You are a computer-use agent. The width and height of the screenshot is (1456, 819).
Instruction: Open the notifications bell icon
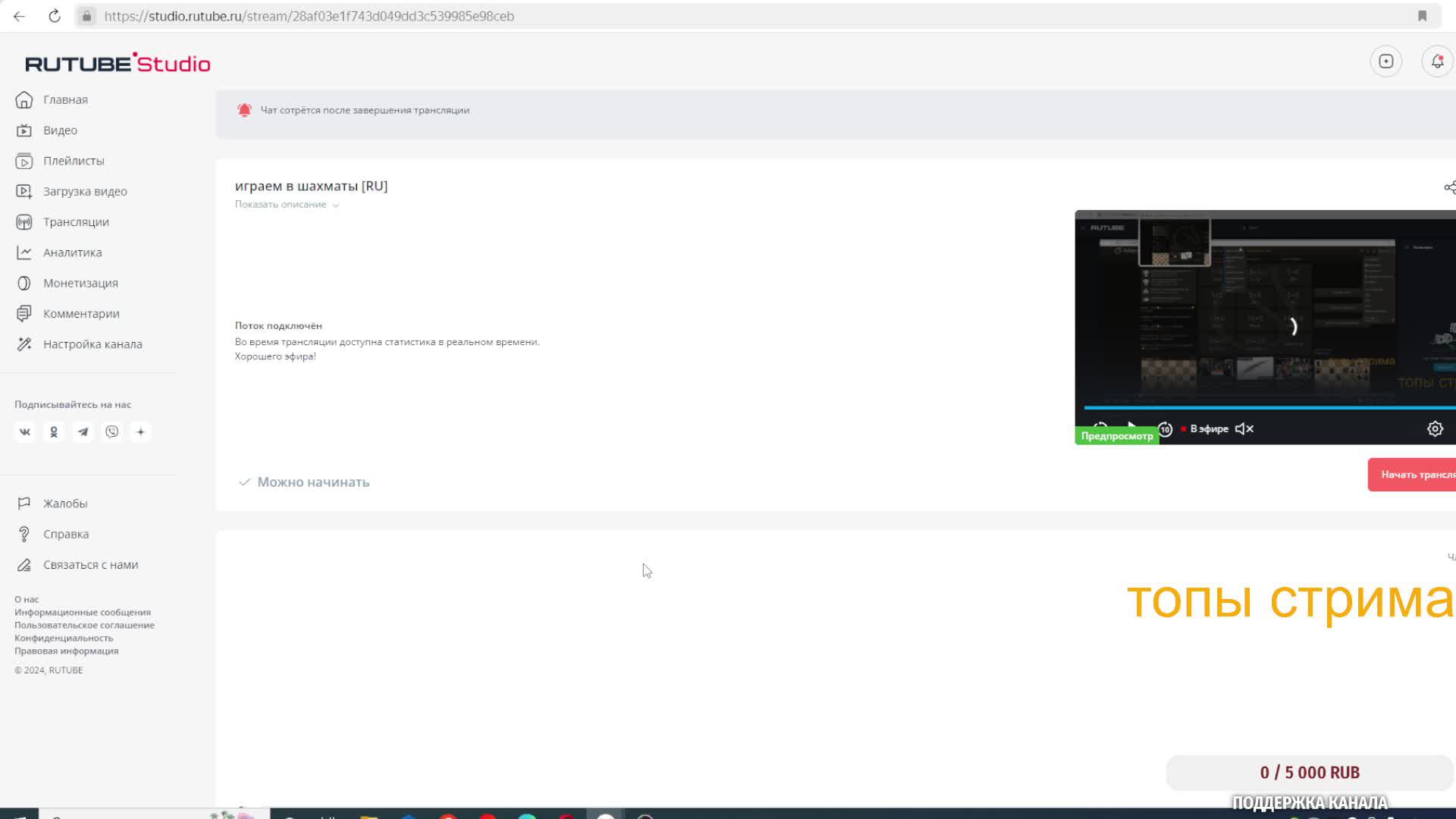tap(1437, 61)
